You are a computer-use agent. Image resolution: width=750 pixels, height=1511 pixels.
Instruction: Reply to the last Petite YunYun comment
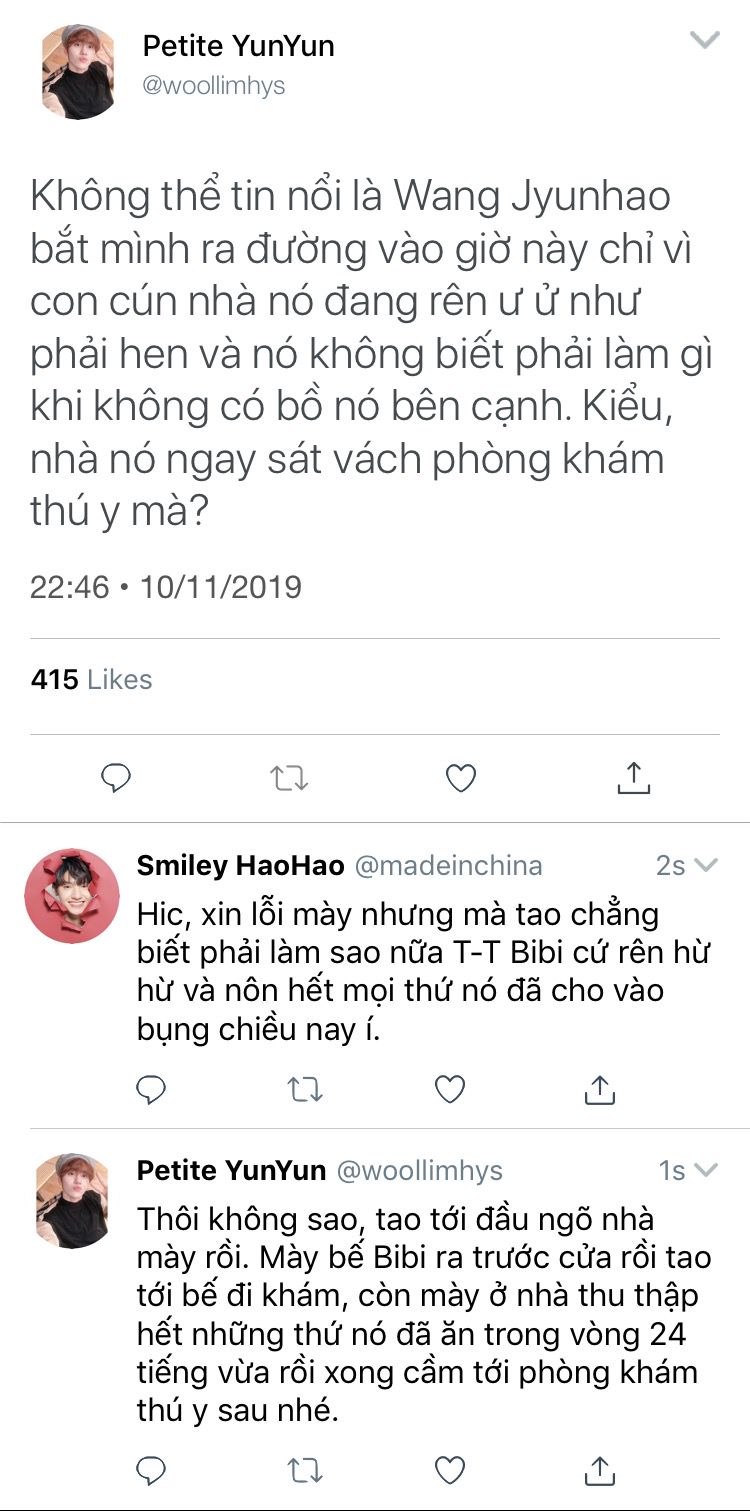151,1469
